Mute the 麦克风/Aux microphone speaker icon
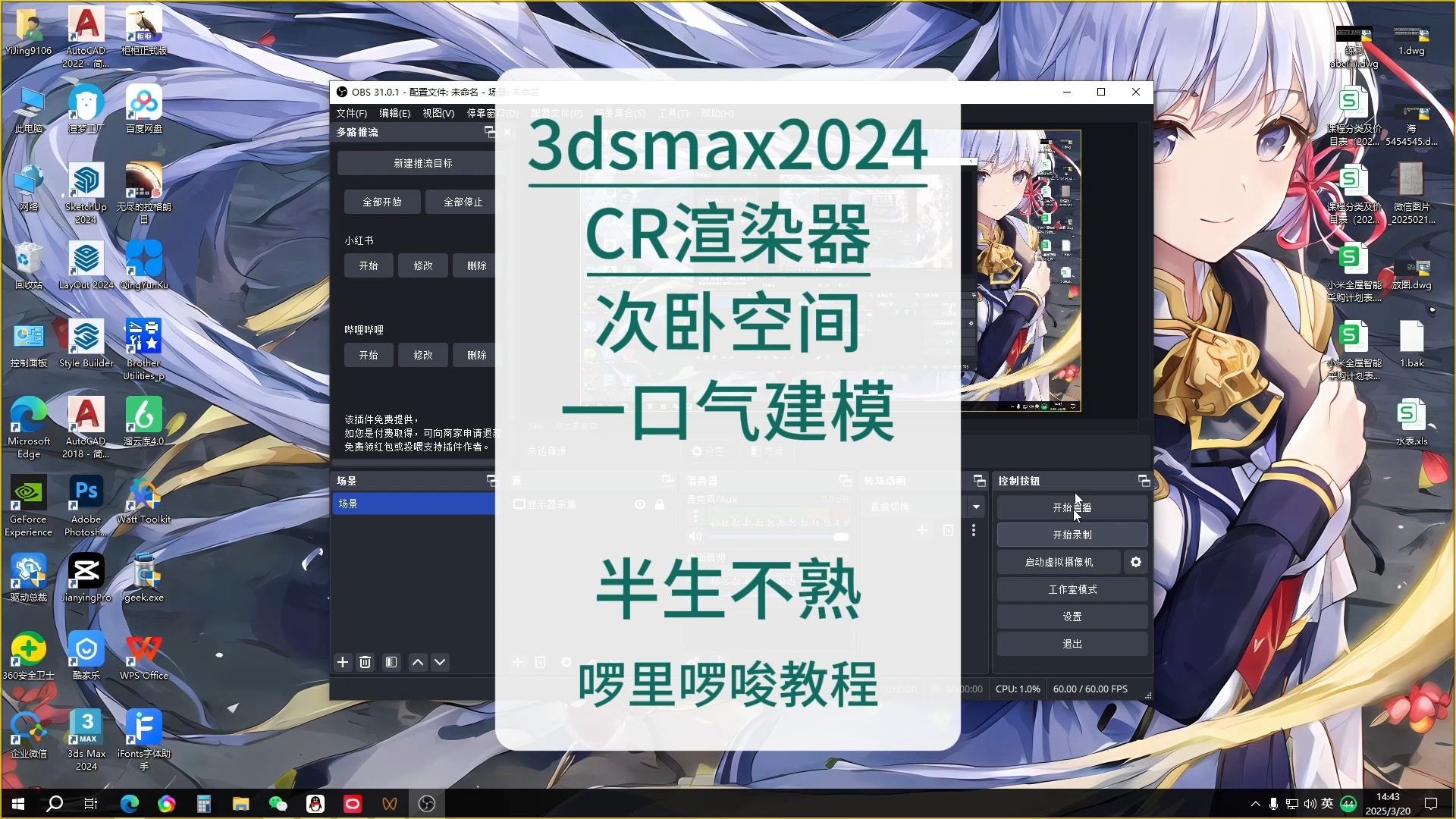1456x819 pixels. [x=695, y=536]
